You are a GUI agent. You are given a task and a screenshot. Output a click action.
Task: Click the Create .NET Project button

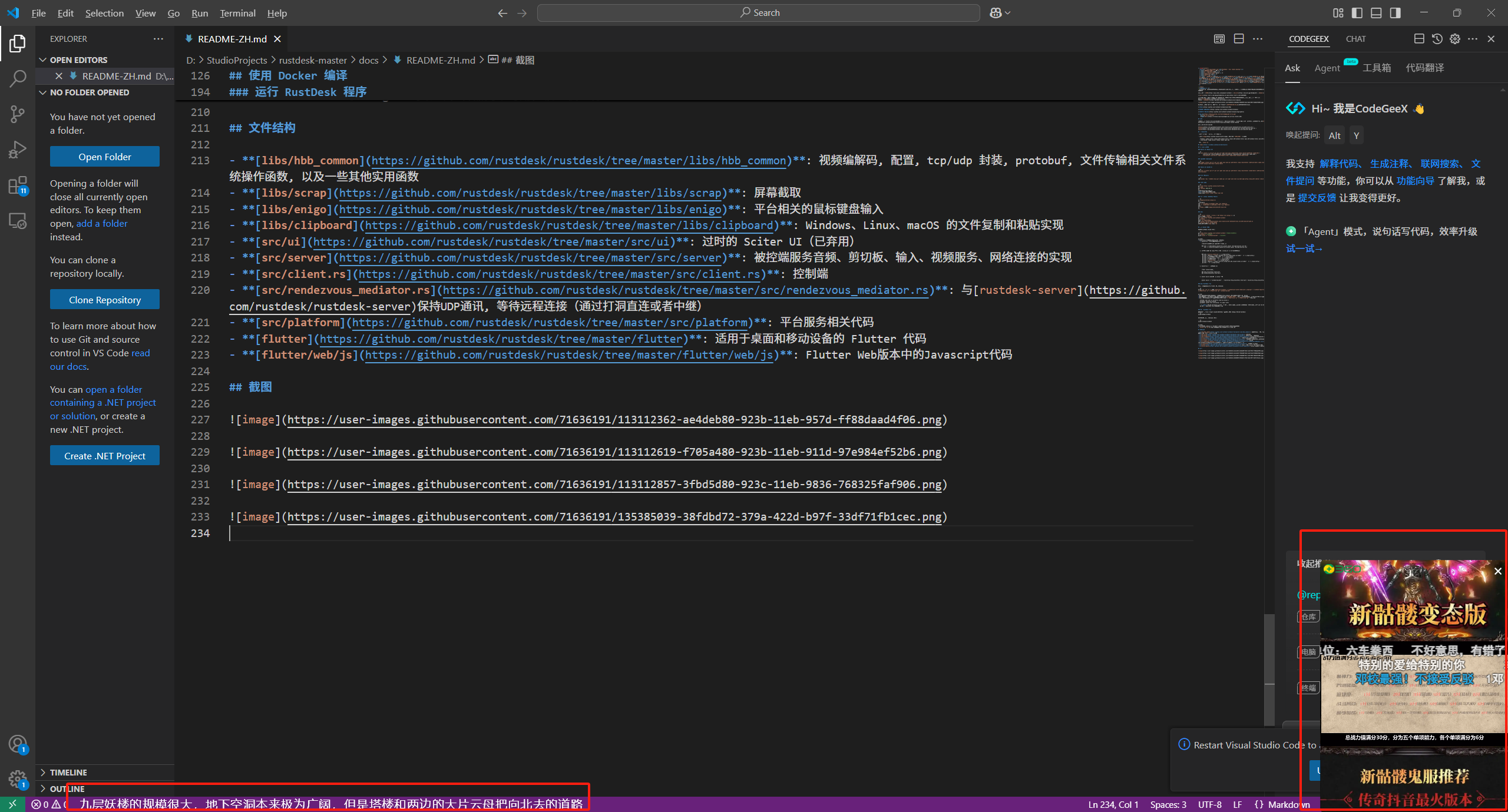click(105, 456)
